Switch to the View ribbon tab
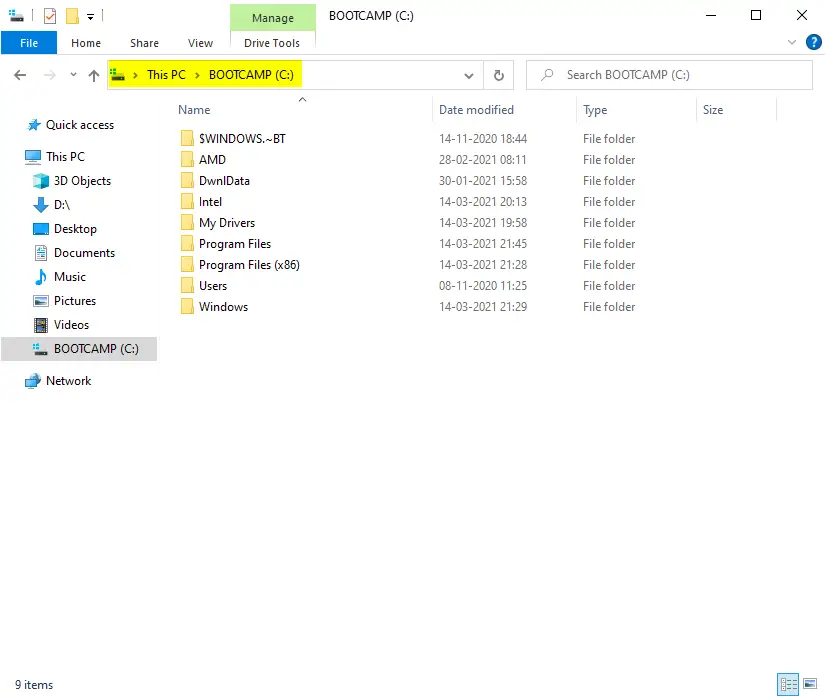Screen dimensions: 826x697 pos(200,43)
